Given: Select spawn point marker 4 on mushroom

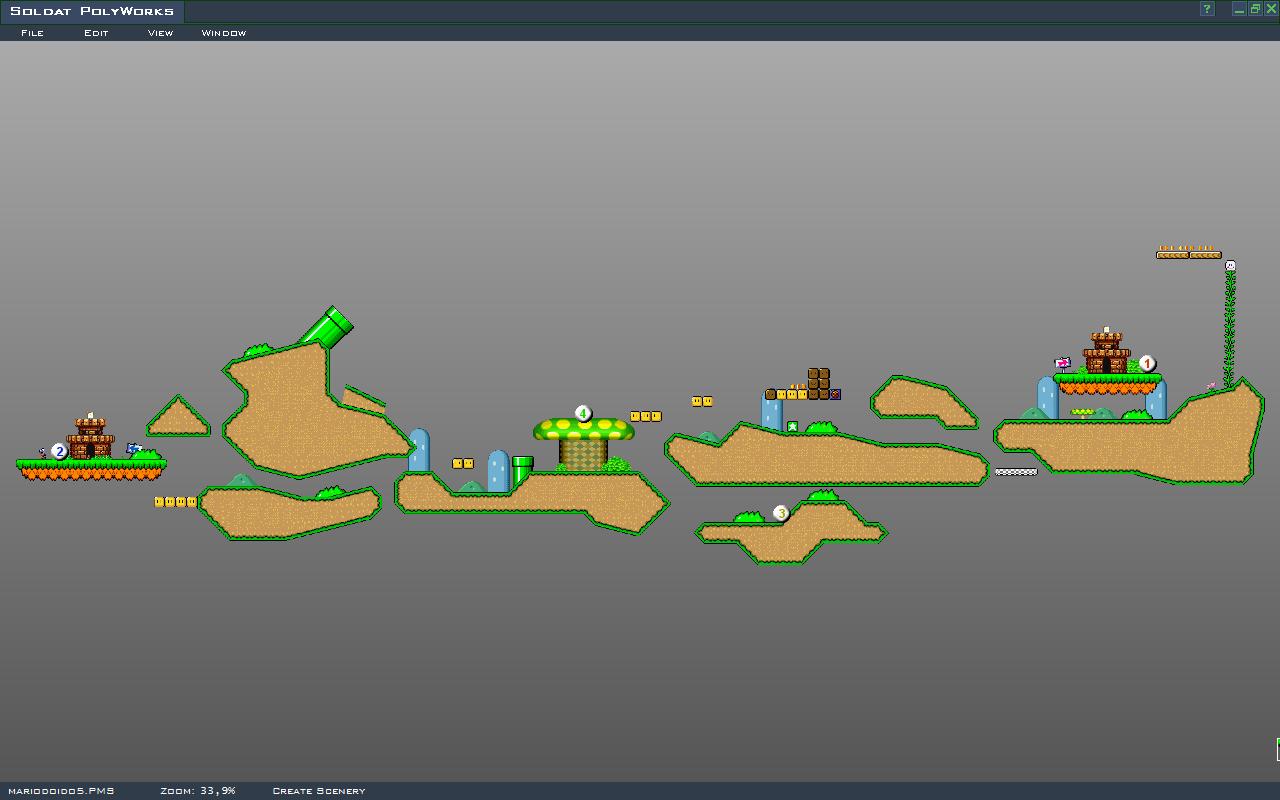Looking at the screenshot, I should click(x=583, y=414).
